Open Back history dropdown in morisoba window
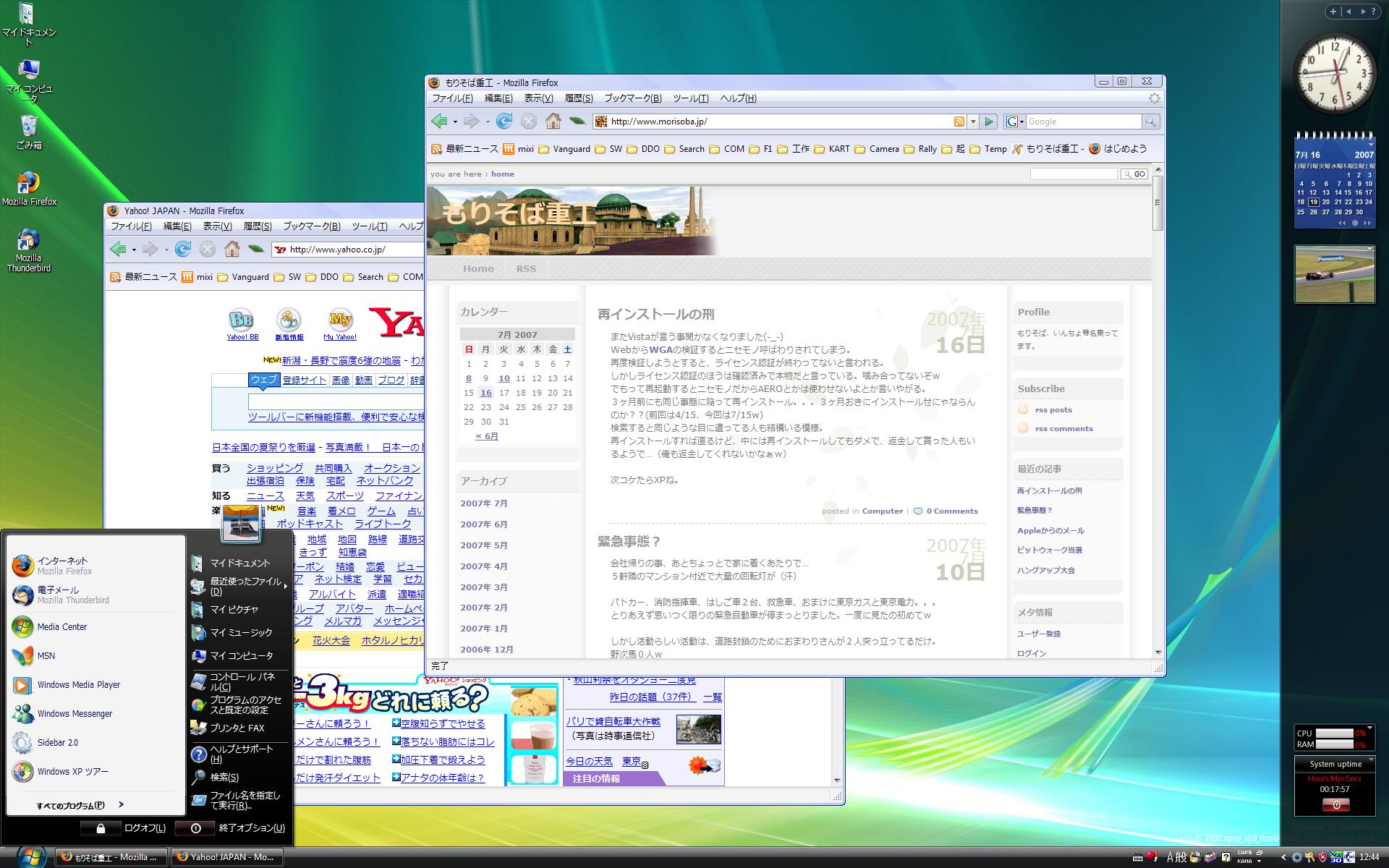Viewport: 1389px width, 868px height. 455,122
